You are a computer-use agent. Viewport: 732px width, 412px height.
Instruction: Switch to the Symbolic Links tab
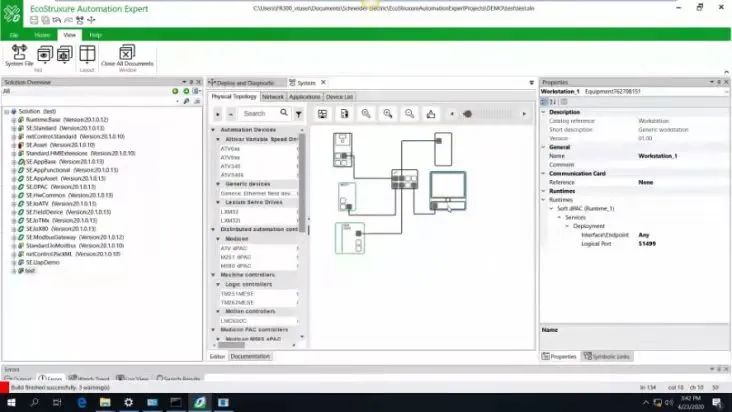[606, 356]
